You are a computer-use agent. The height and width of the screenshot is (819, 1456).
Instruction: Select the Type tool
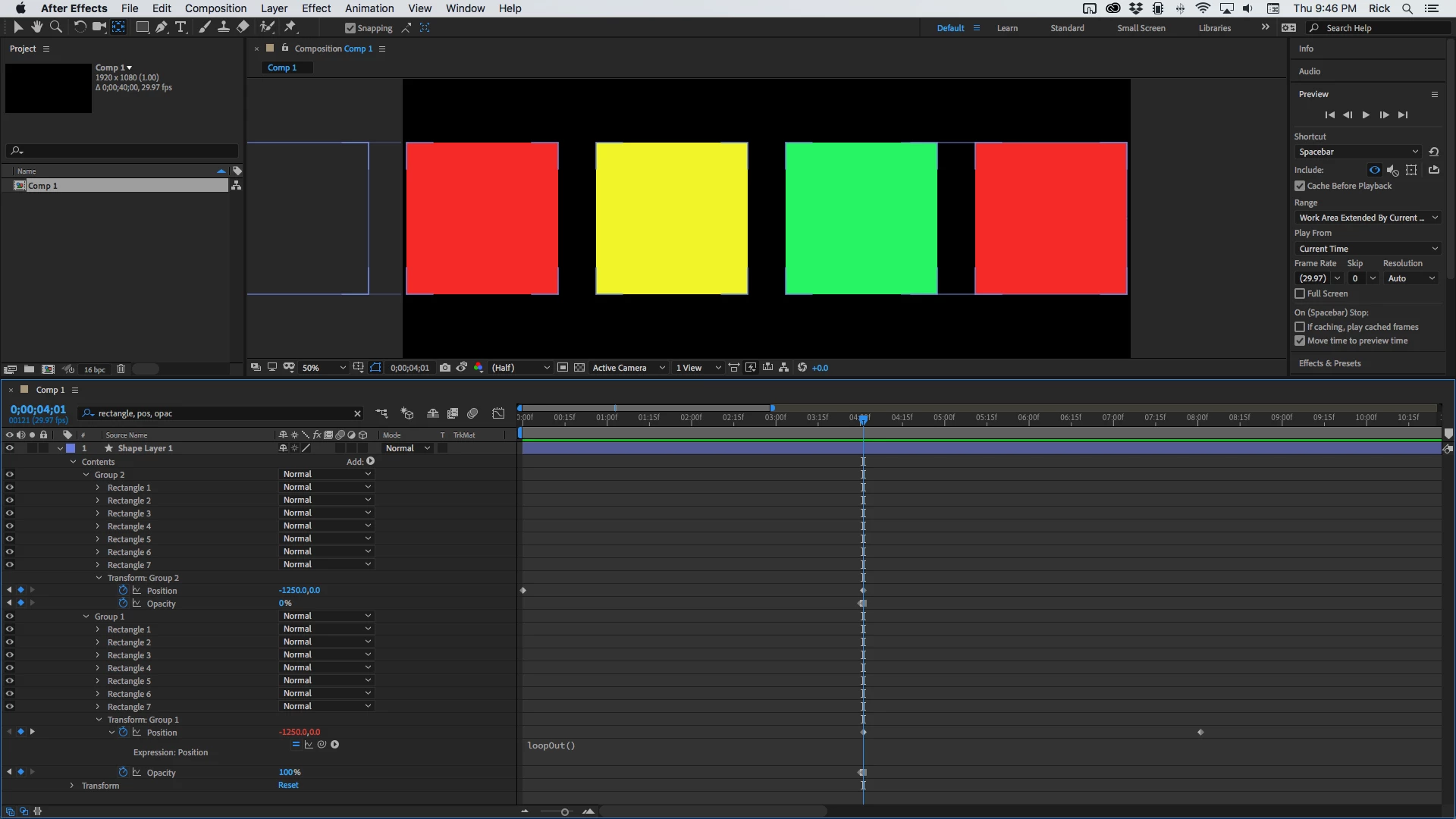180,27
